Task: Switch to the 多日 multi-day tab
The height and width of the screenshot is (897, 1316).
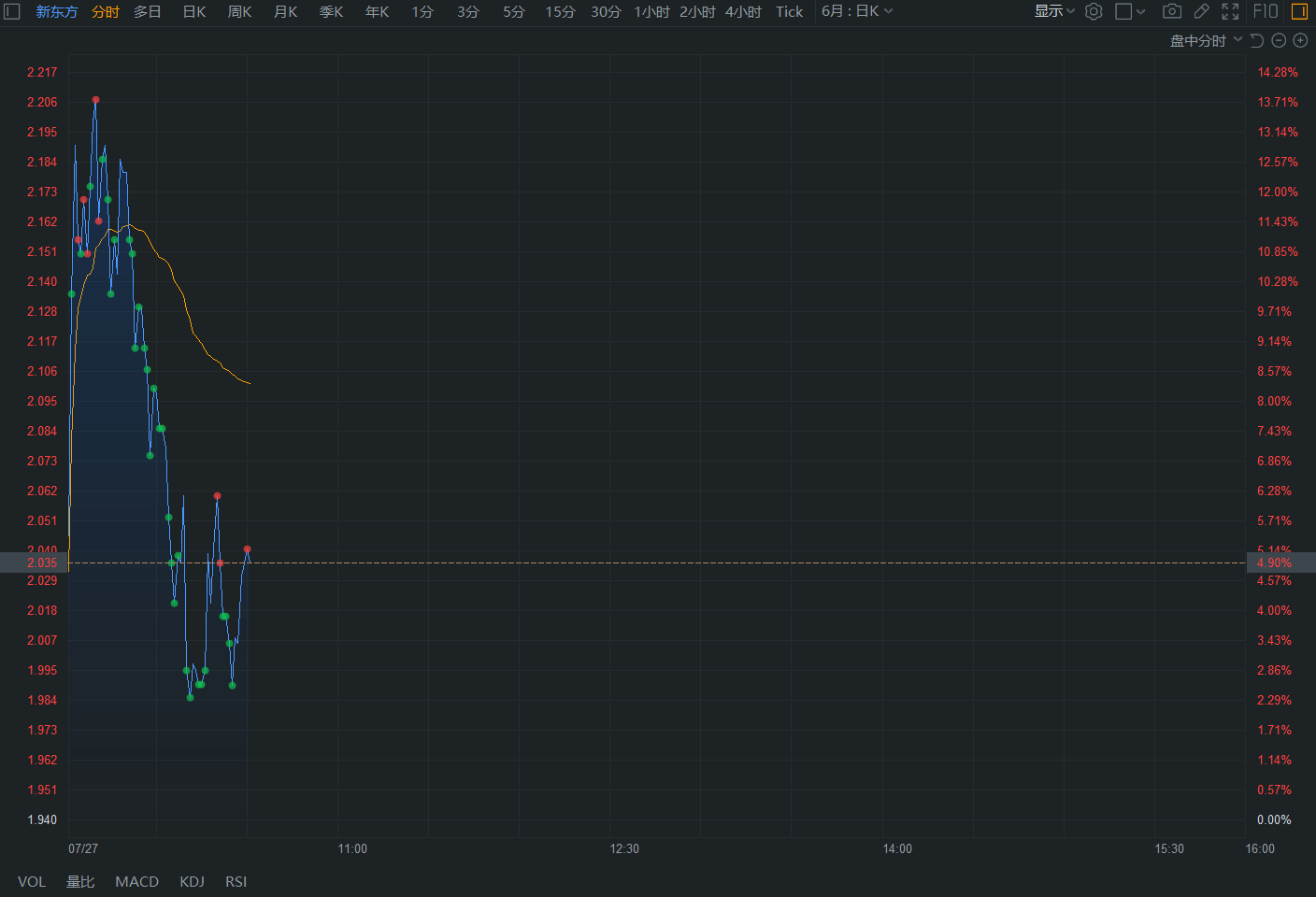Action: coord(148,12)
